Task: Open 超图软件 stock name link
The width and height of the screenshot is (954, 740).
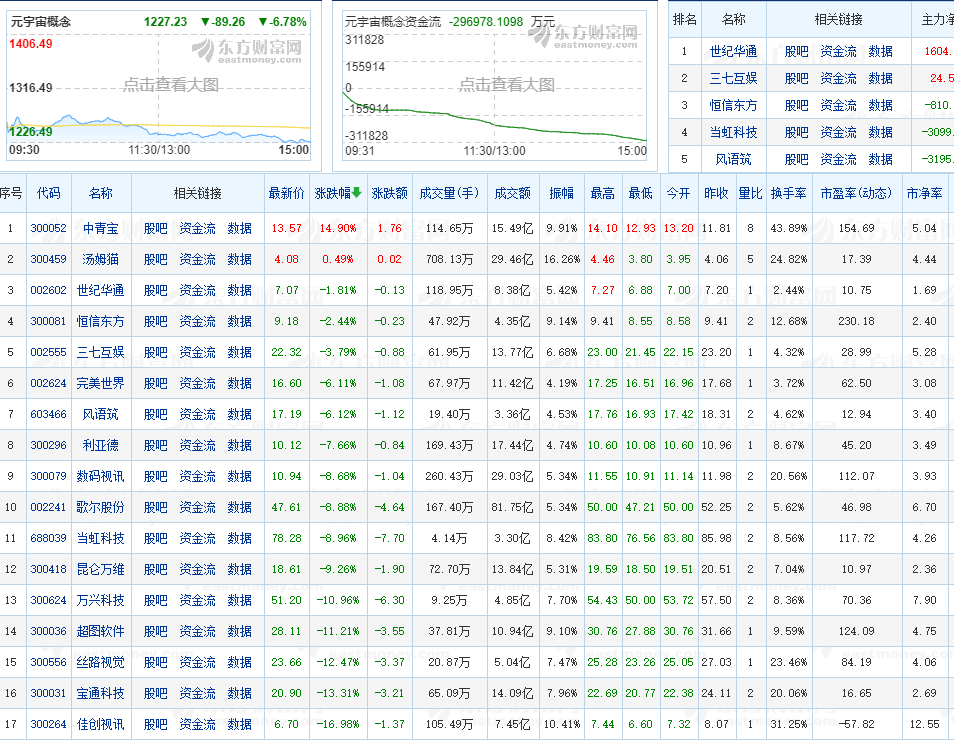Action: 101,632
